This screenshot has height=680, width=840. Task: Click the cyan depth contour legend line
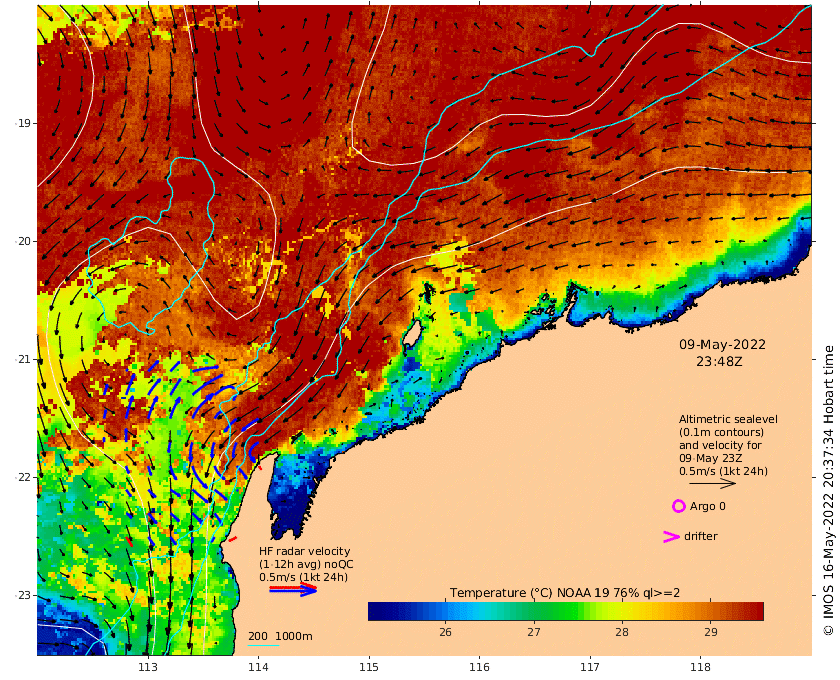[x=264, y=645]
